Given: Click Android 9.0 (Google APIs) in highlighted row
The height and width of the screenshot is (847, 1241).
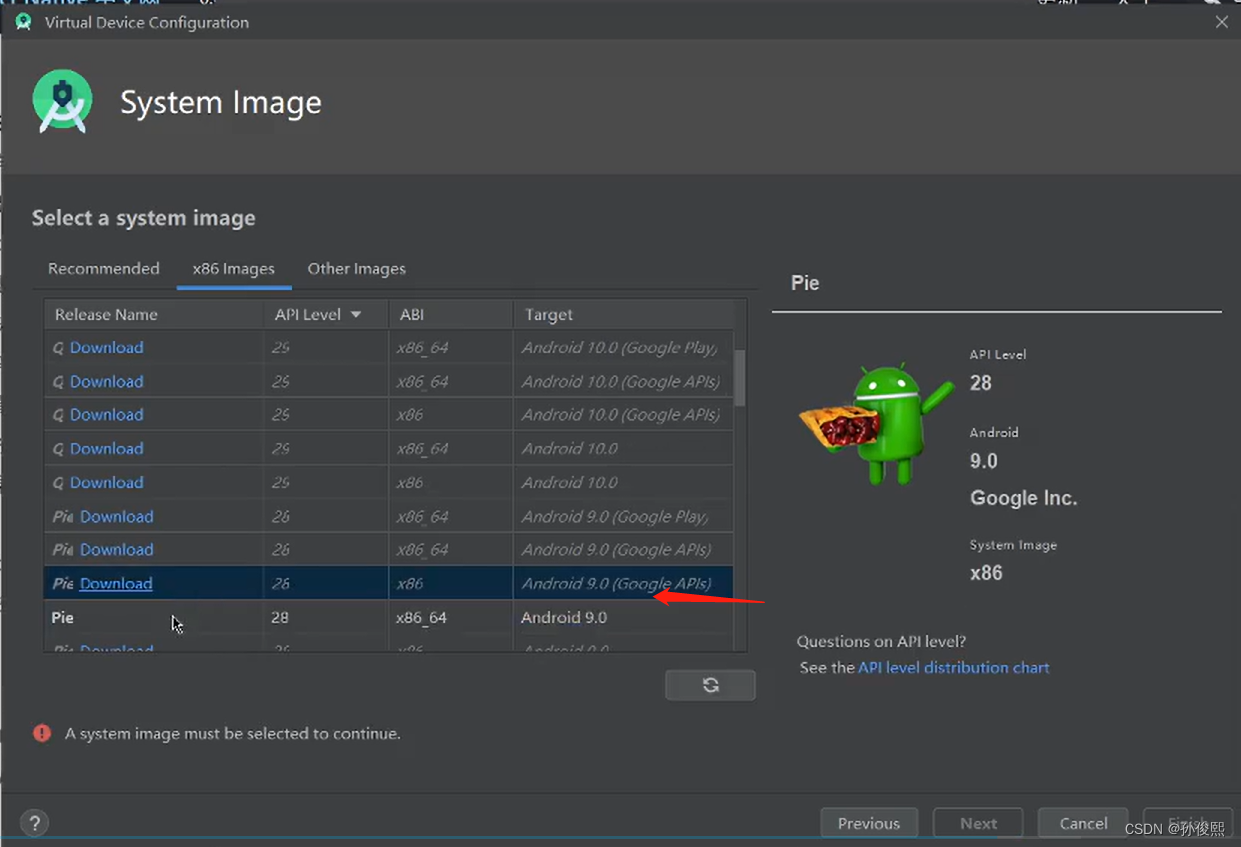Looking at the screenshot, I should [x=616, y=583].
